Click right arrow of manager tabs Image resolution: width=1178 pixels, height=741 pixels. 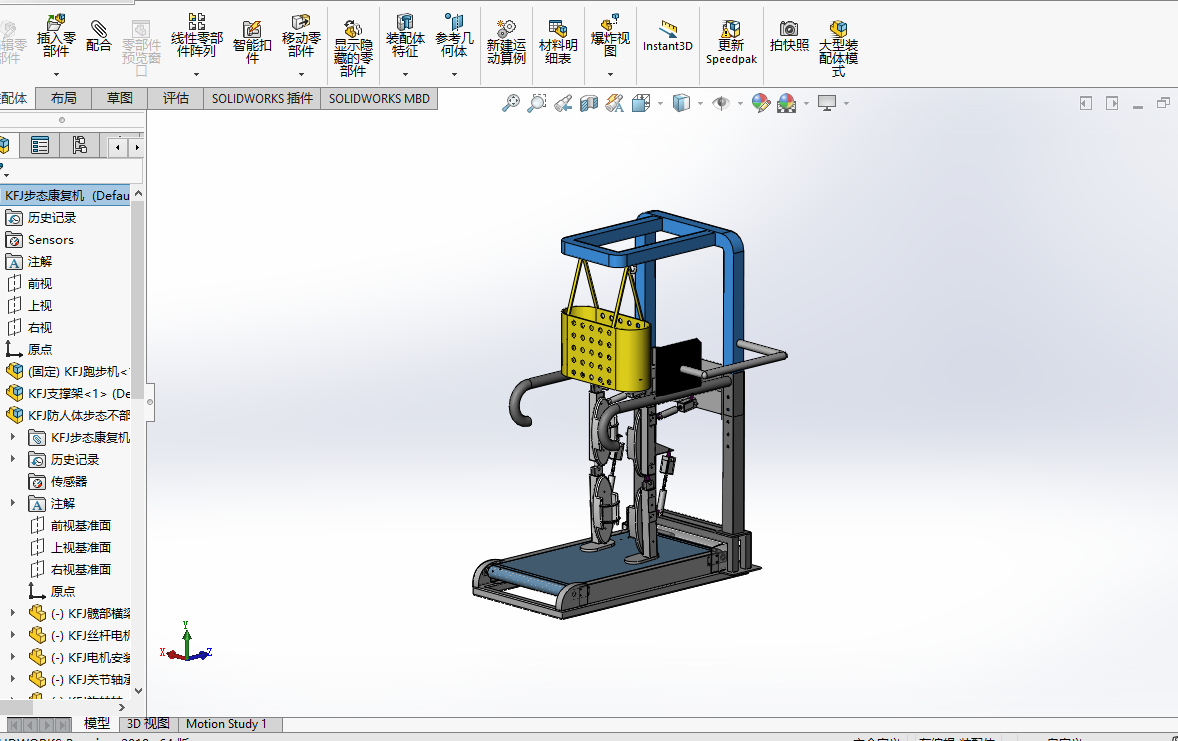coord(137,147)
